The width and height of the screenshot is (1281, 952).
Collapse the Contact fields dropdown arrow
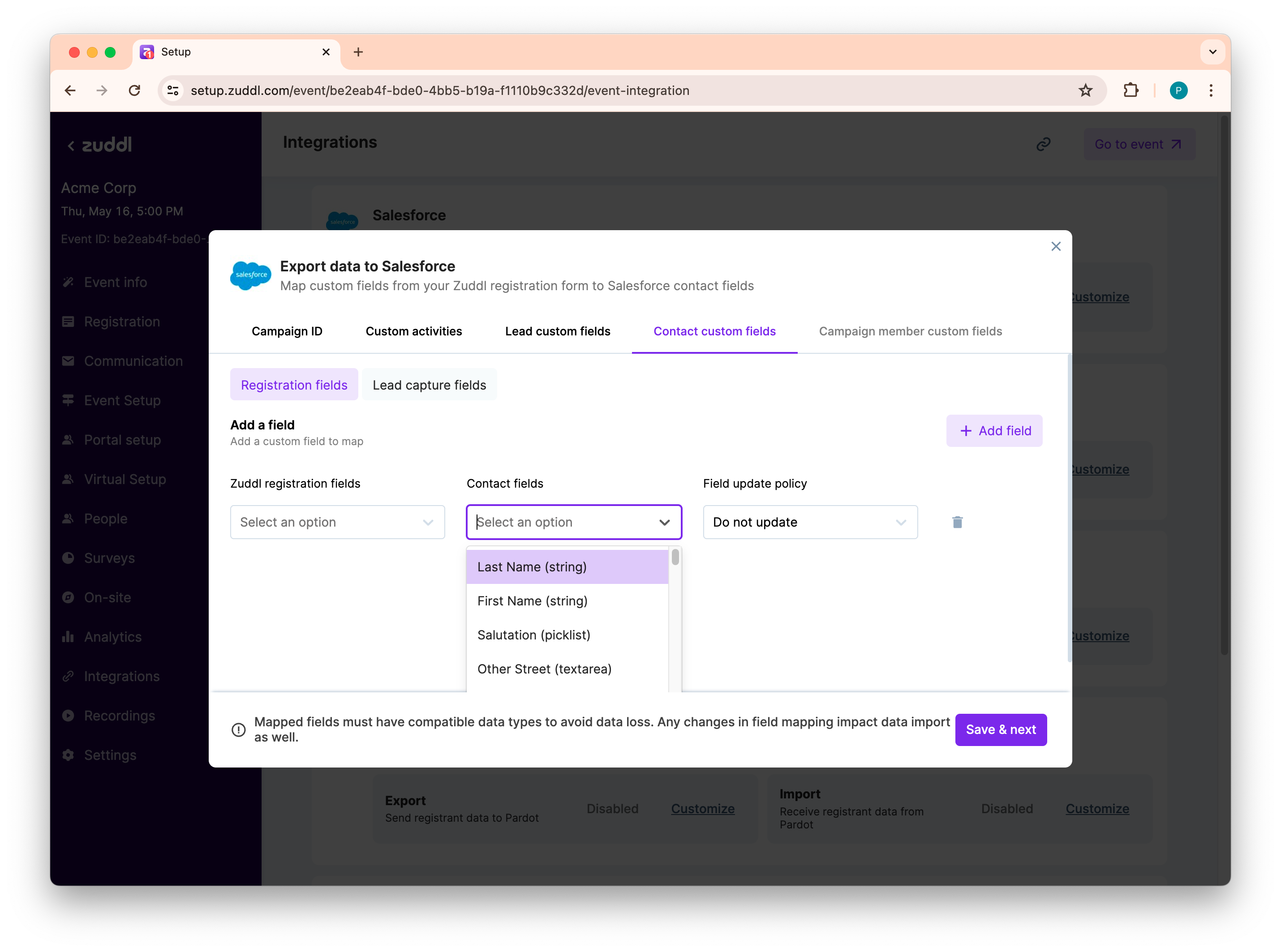pyautogui.click(x=664, y=522)
